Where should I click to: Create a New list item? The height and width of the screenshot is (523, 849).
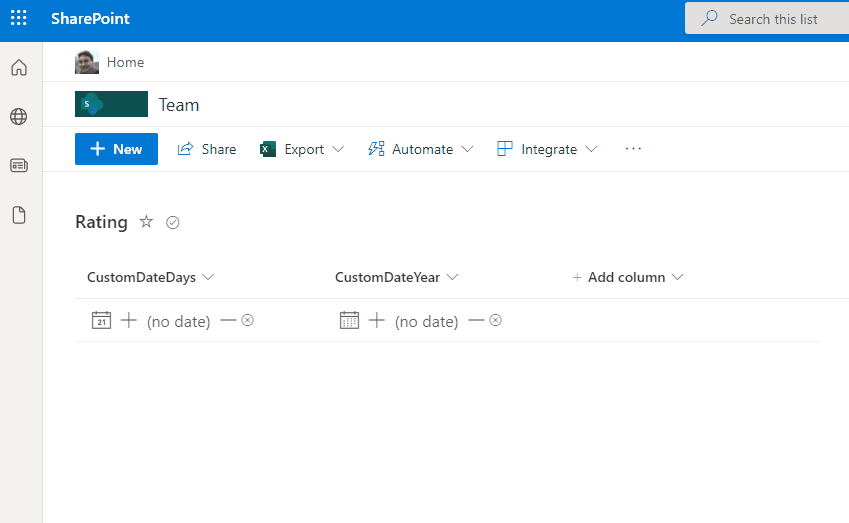[x=116, y=149]
